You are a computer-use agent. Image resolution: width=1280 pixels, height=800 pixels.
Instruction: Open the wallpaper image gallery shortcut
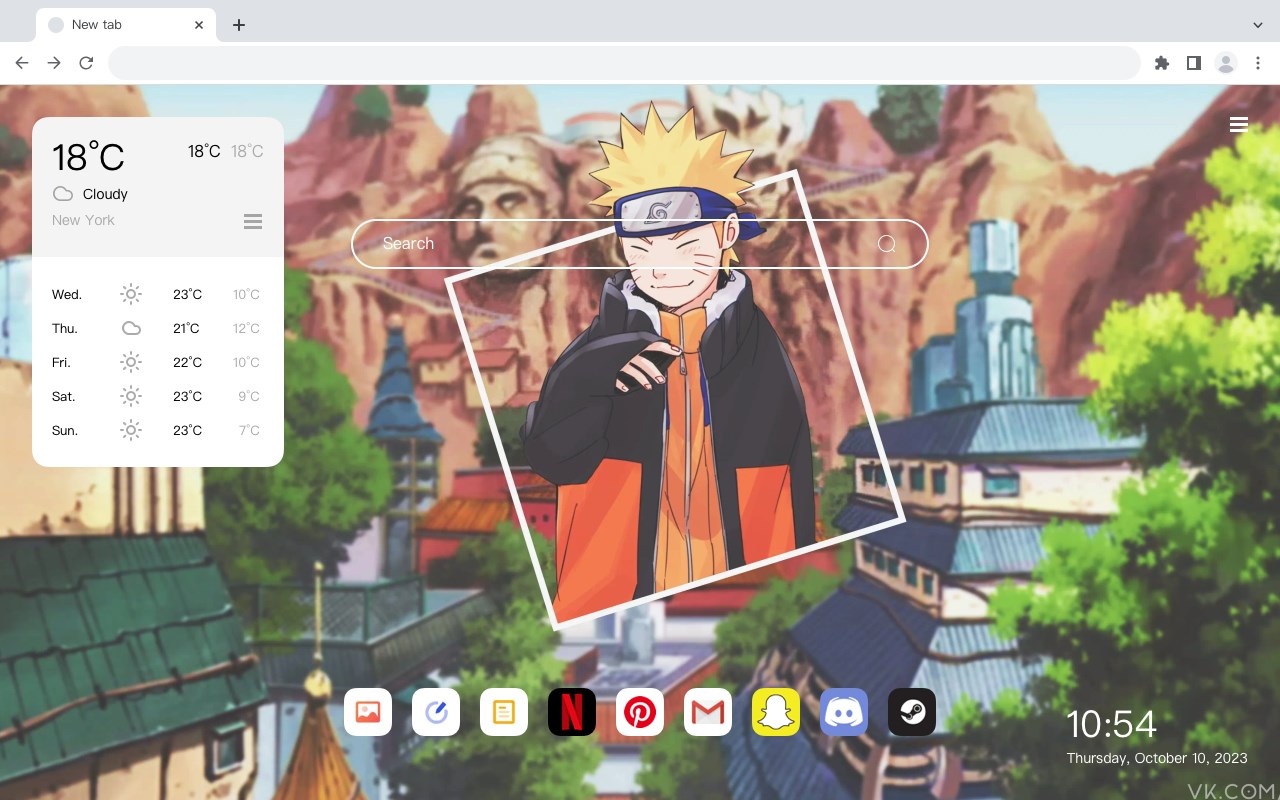click(x=368, y=712)
